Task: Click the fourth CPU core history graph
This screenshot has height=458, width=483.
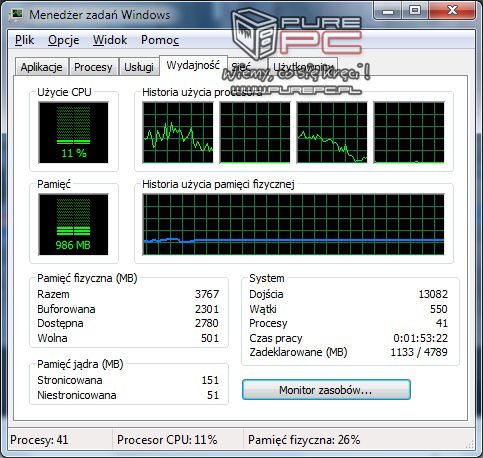Action: click(409, 133)
